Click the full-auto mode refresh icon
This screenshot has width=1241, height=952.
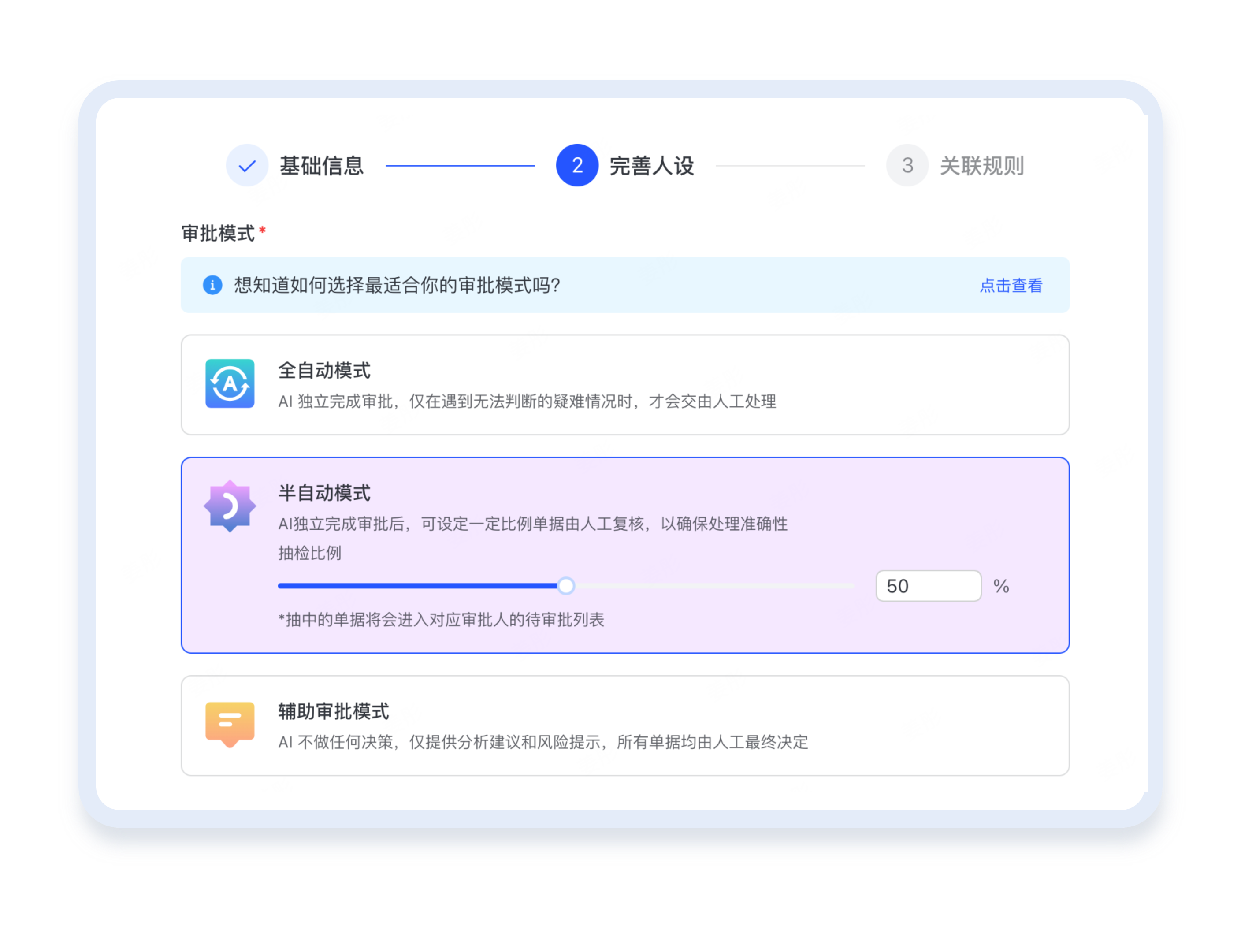click(x=230, y=383)
